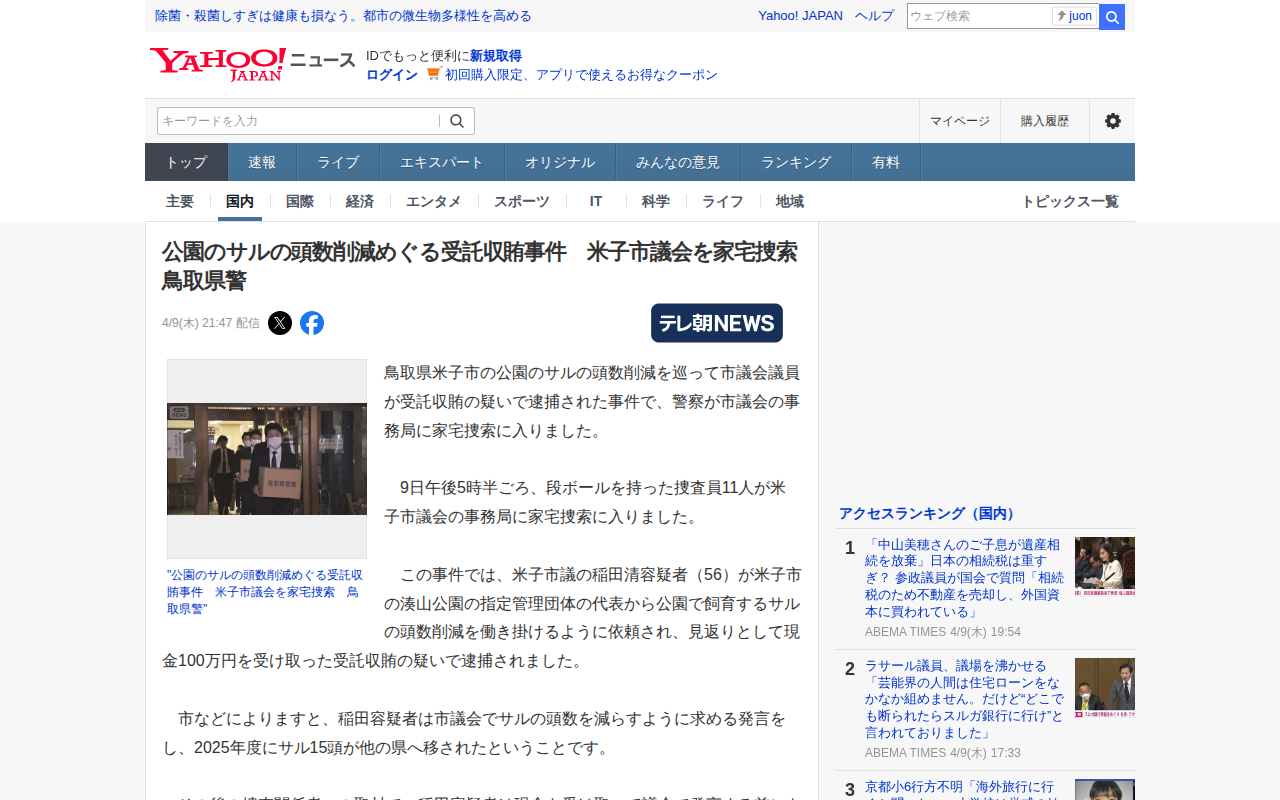
Task: Click the shopping cart coupon icon
Action: (433, 74)
